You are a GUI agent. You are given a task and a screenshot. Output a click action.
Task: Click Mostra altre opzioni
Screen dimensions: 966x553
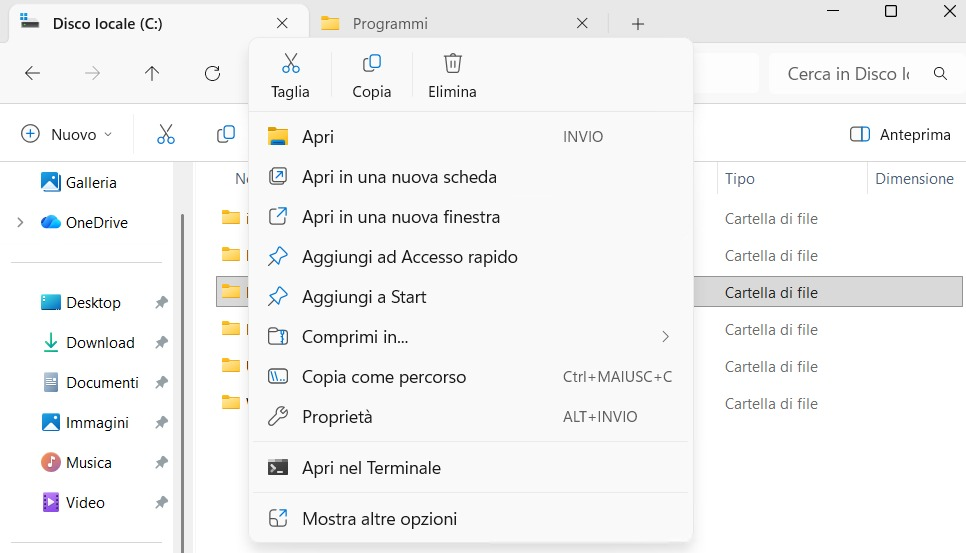click(379, 519)
